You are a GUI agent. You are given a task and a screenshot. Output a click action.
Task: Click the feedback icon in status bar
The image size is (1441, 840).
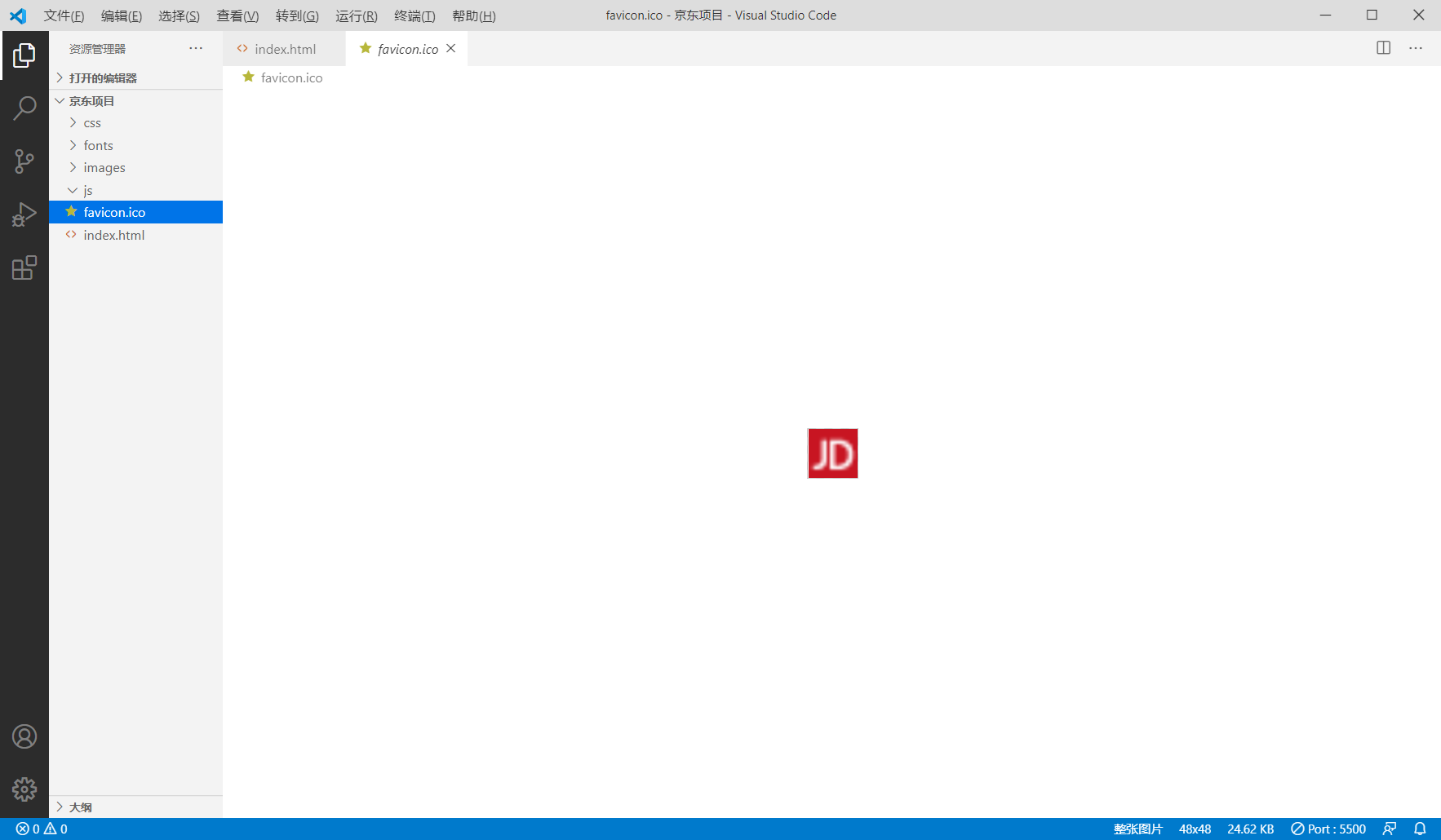[1390, 829]
